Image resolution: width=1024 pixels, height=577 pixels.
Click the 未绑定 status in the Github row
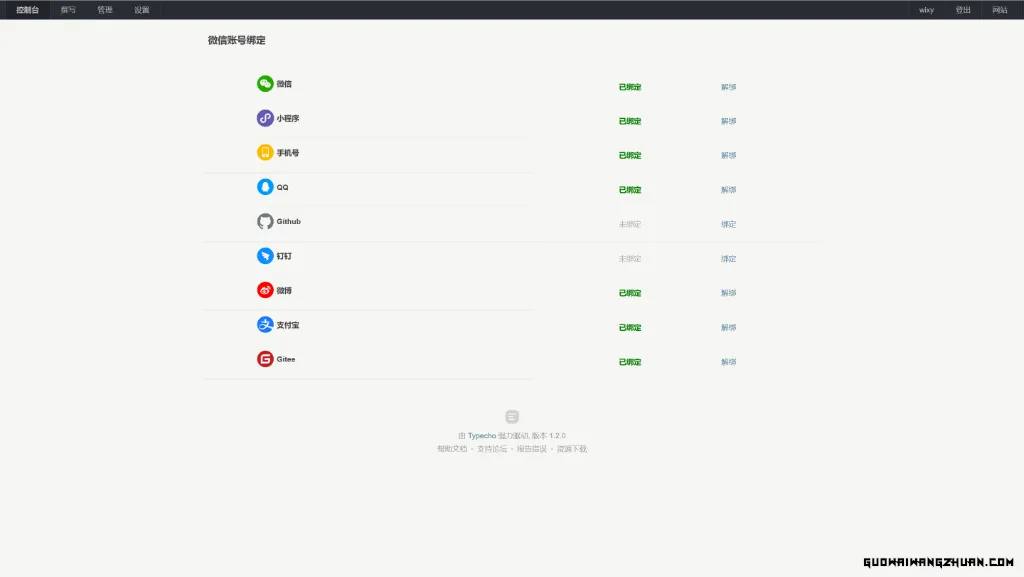(x=630, y=225)
